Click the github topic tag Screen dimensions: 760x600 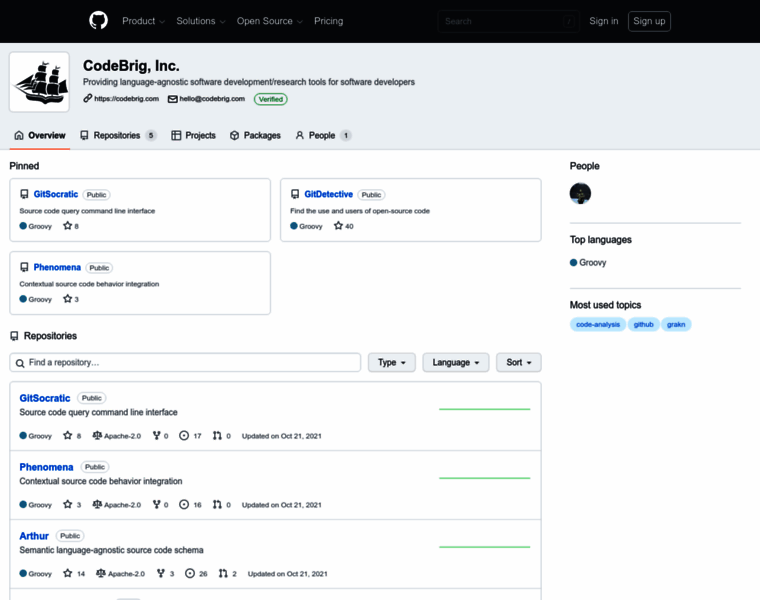click(643, 324)
